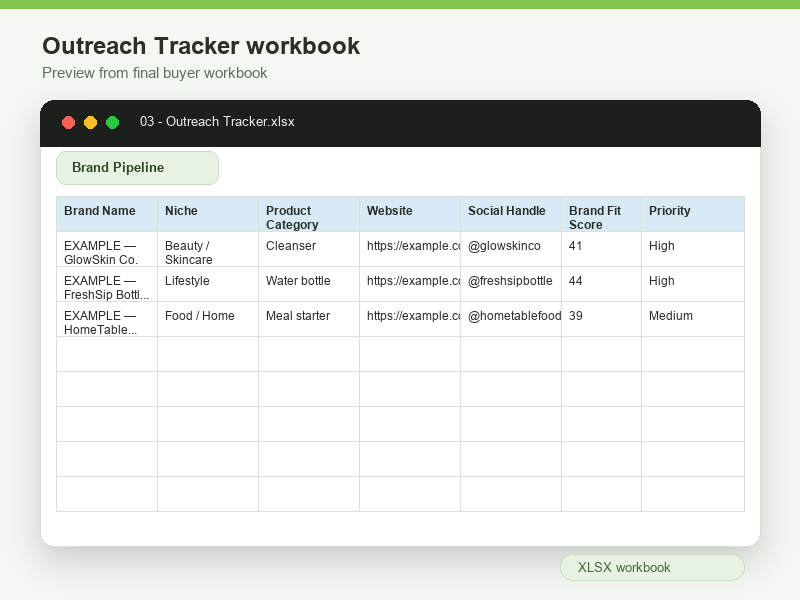
Task: Click the Meal starter cell
Action: pos(309,319)
